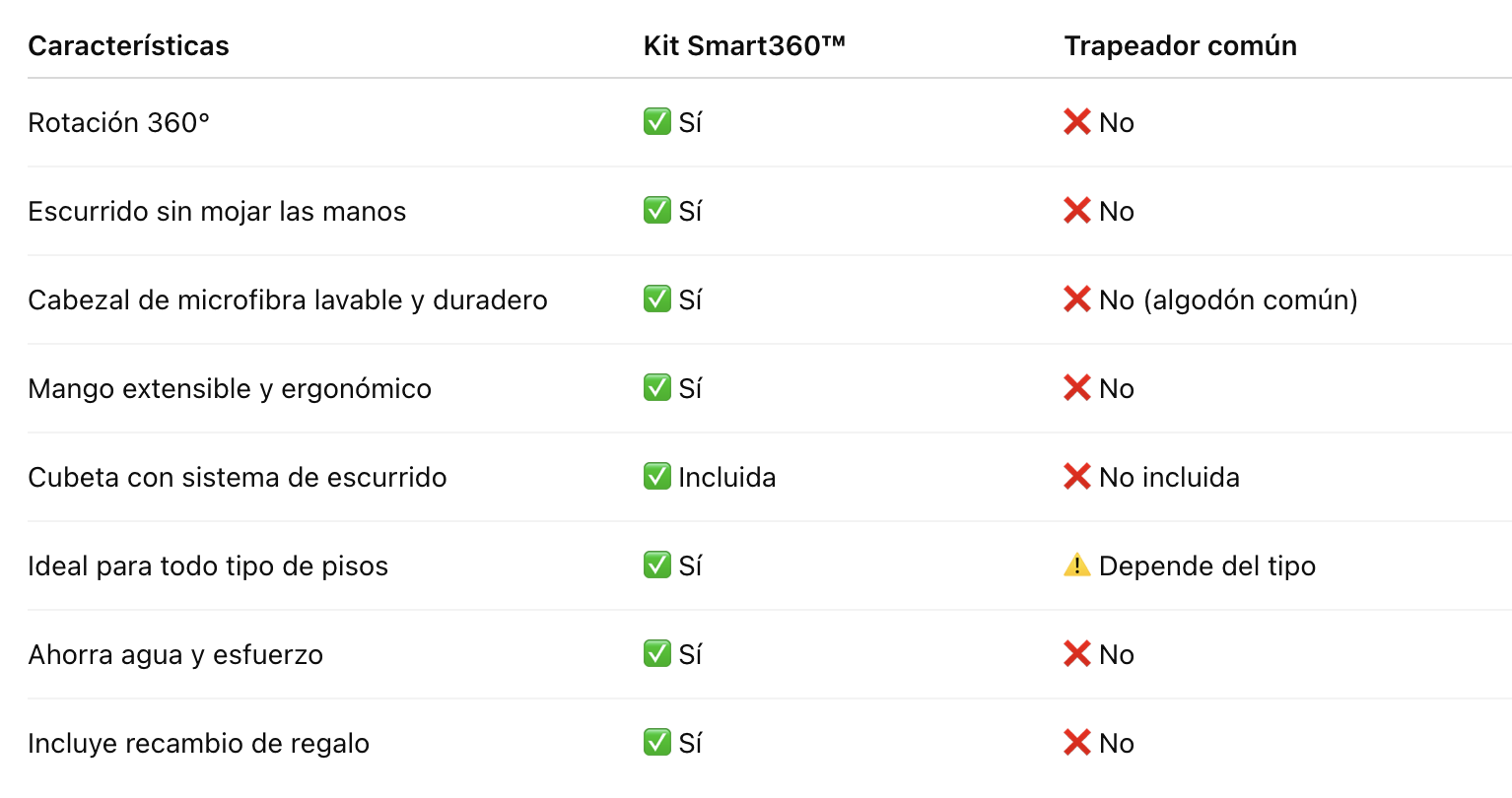Image resolution: width=1512 pixels, height=798 pixels.
Task: Click red X next to No incluida
Action: [x=1077, y=477]
